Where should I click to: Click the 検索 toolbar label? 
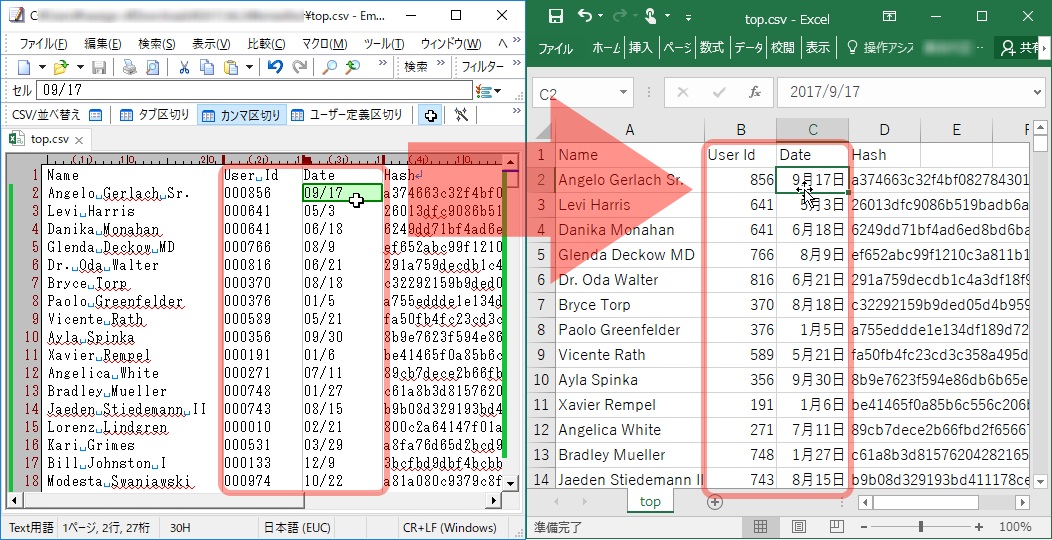[415, 66]
